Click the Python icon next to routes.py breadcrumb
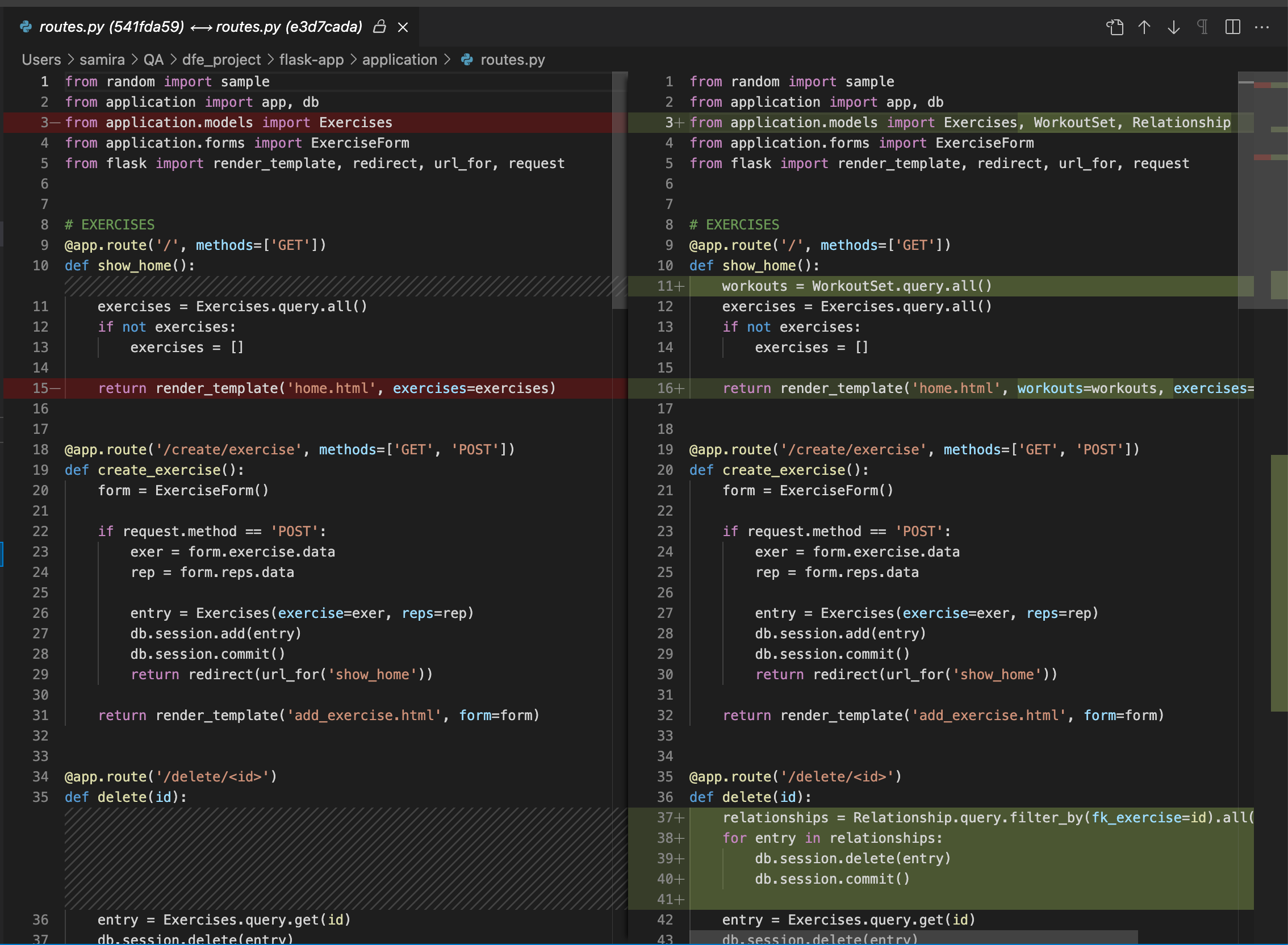The image size is (1288, 945). point(466,60)
